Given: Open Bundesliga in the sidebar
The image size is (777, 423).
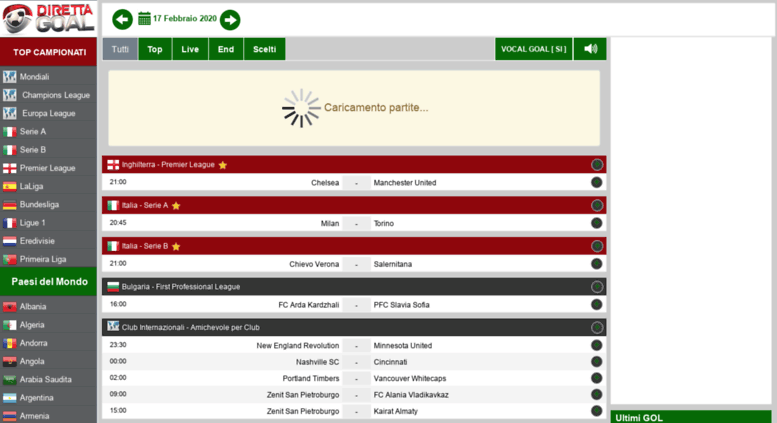Looking at the screenshot, I should 39,204.
